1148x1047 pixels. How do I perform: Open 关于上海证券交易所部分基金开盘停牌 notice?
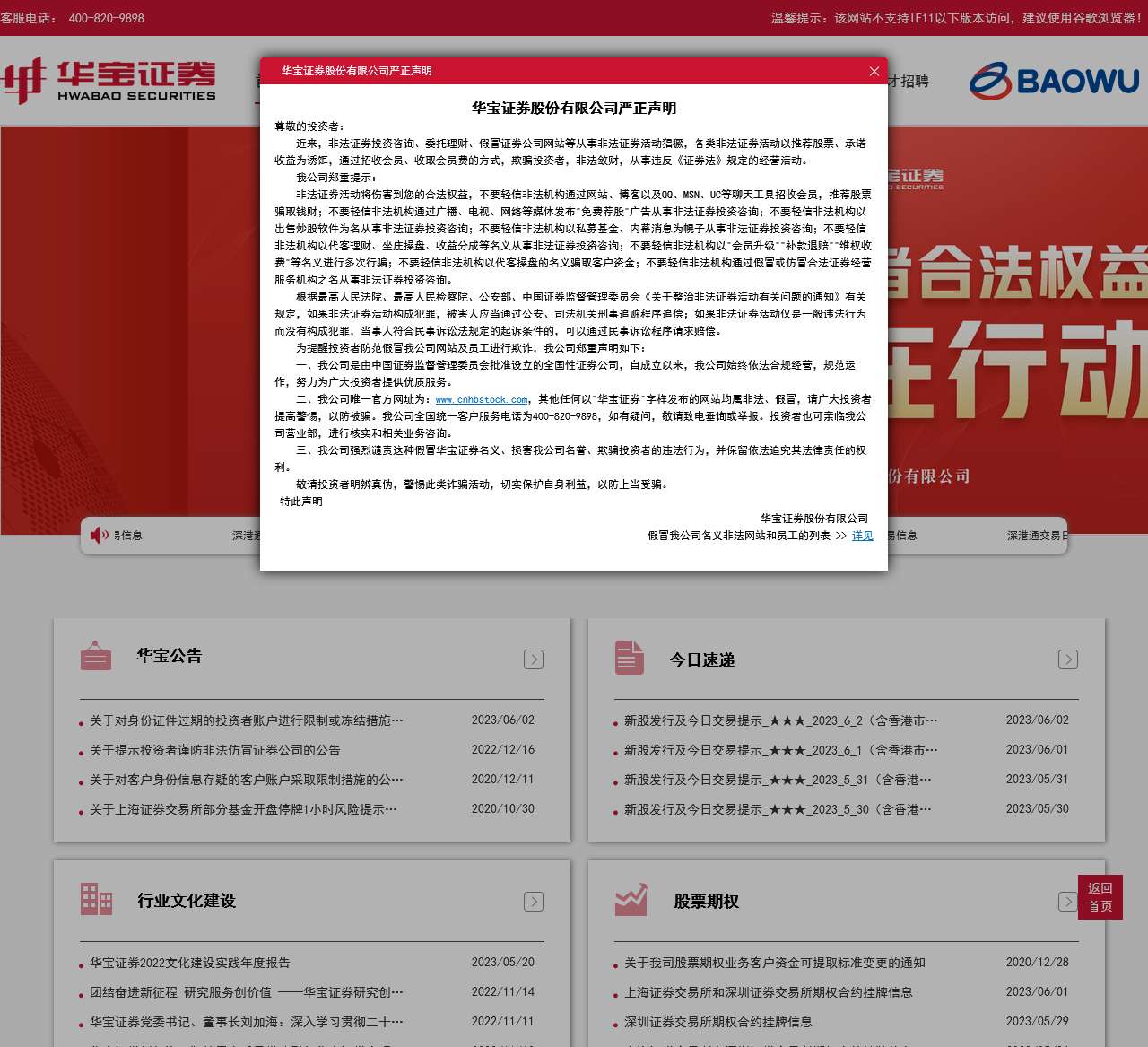(x=243, y=809)
